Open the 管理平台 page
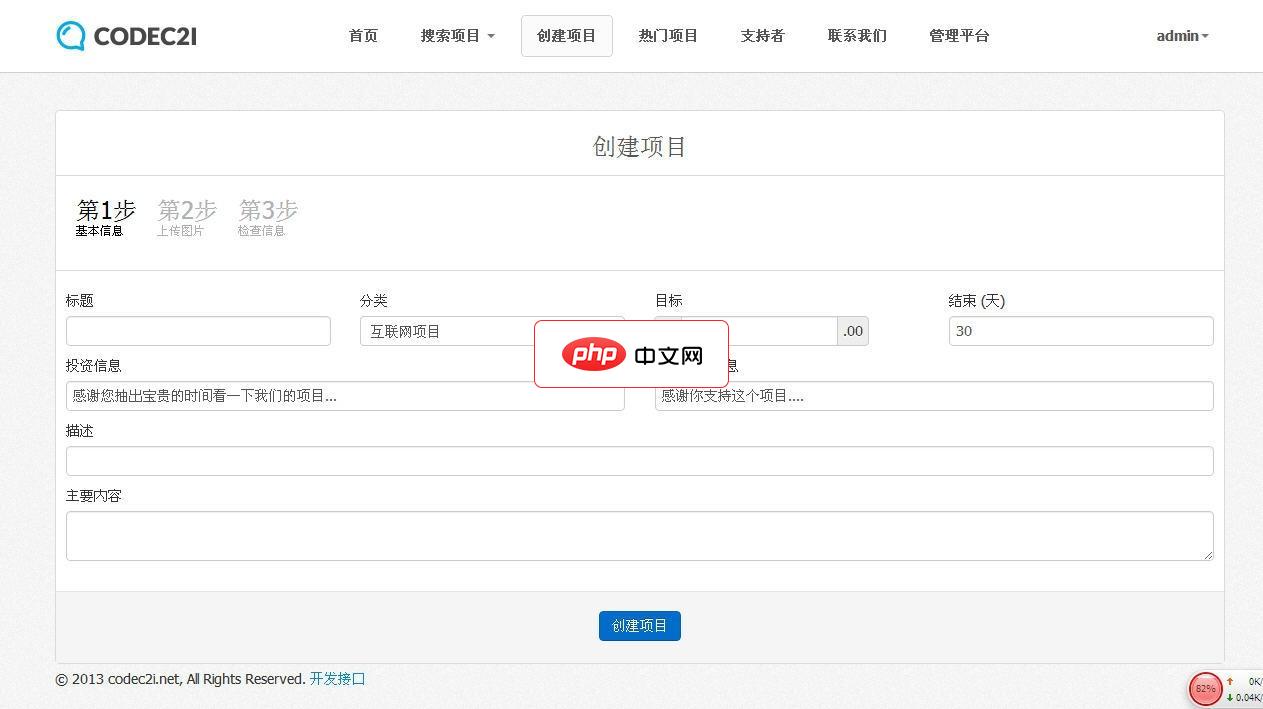This screenshot has width=1263, height=709. click(x=957, y=35)
